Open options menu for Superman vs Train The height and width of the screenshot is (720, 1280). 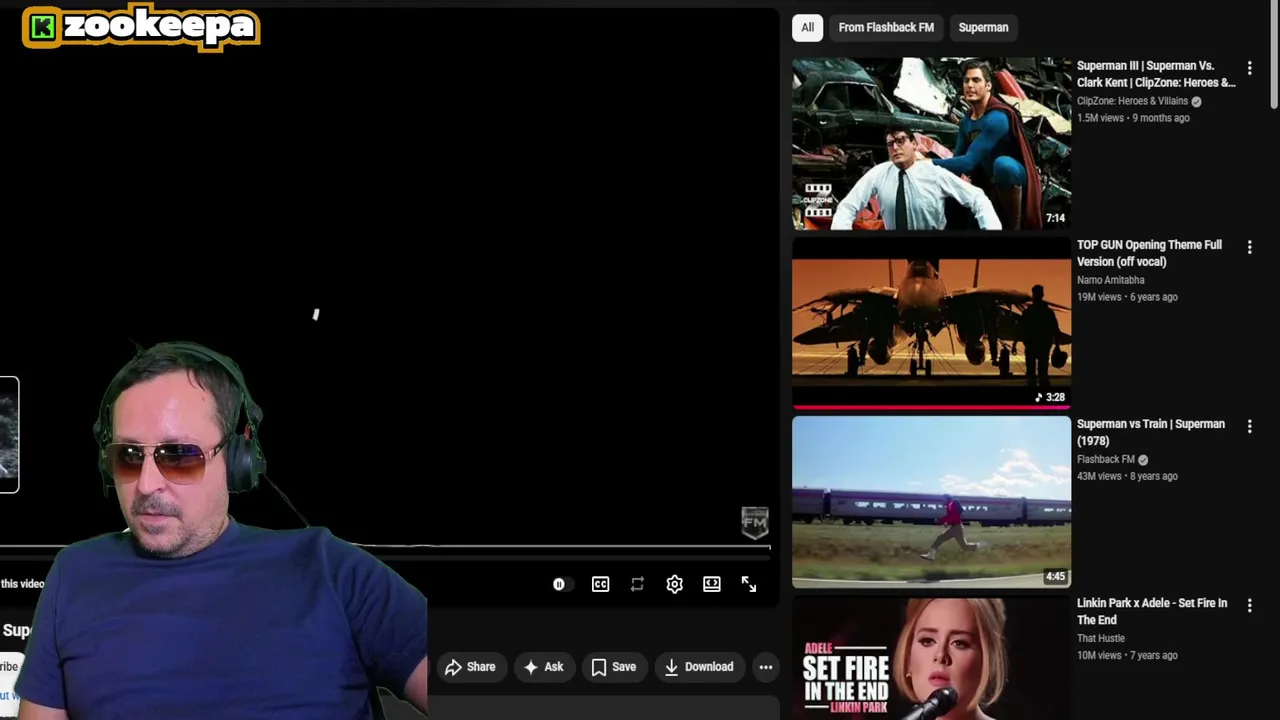[1249, 426]
